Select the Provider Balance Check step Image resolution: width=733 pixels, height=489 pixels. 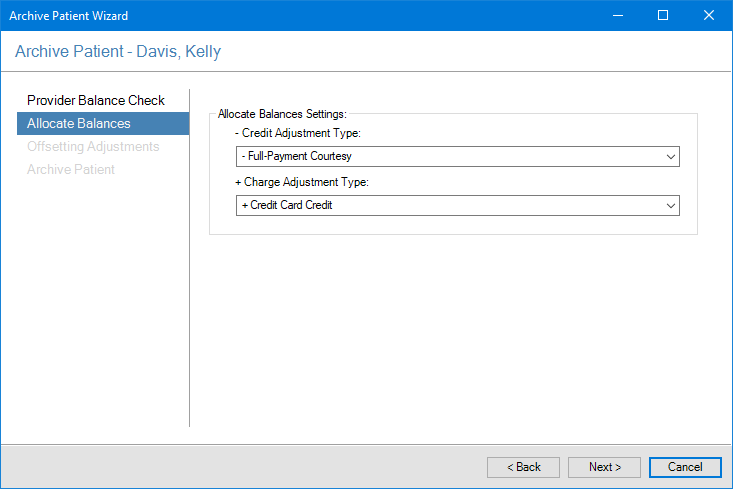[96, 101]
